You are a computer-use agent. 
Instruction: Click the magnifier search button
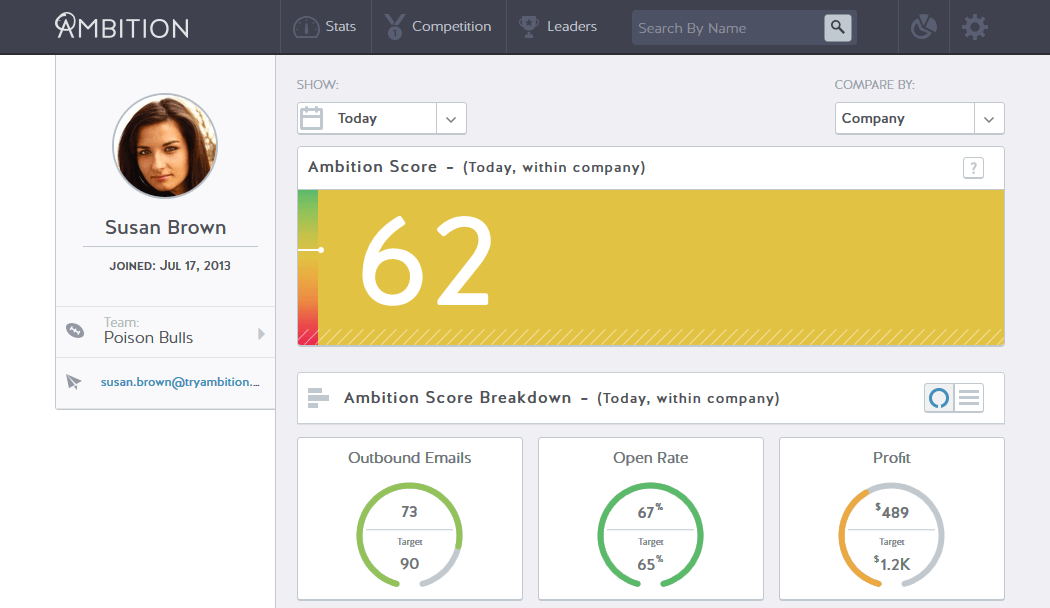click(838, 27)
